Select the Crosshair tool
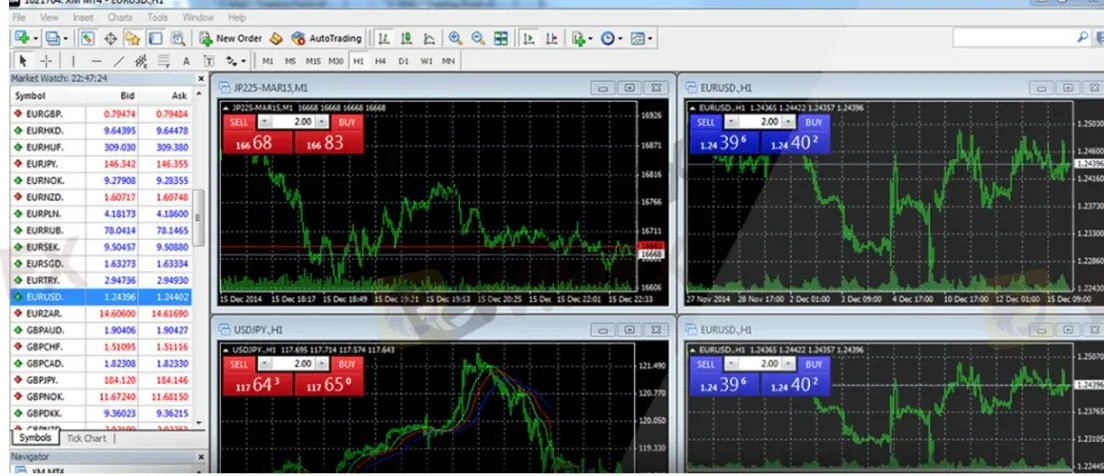1104x476 pixels. (46, 61)
